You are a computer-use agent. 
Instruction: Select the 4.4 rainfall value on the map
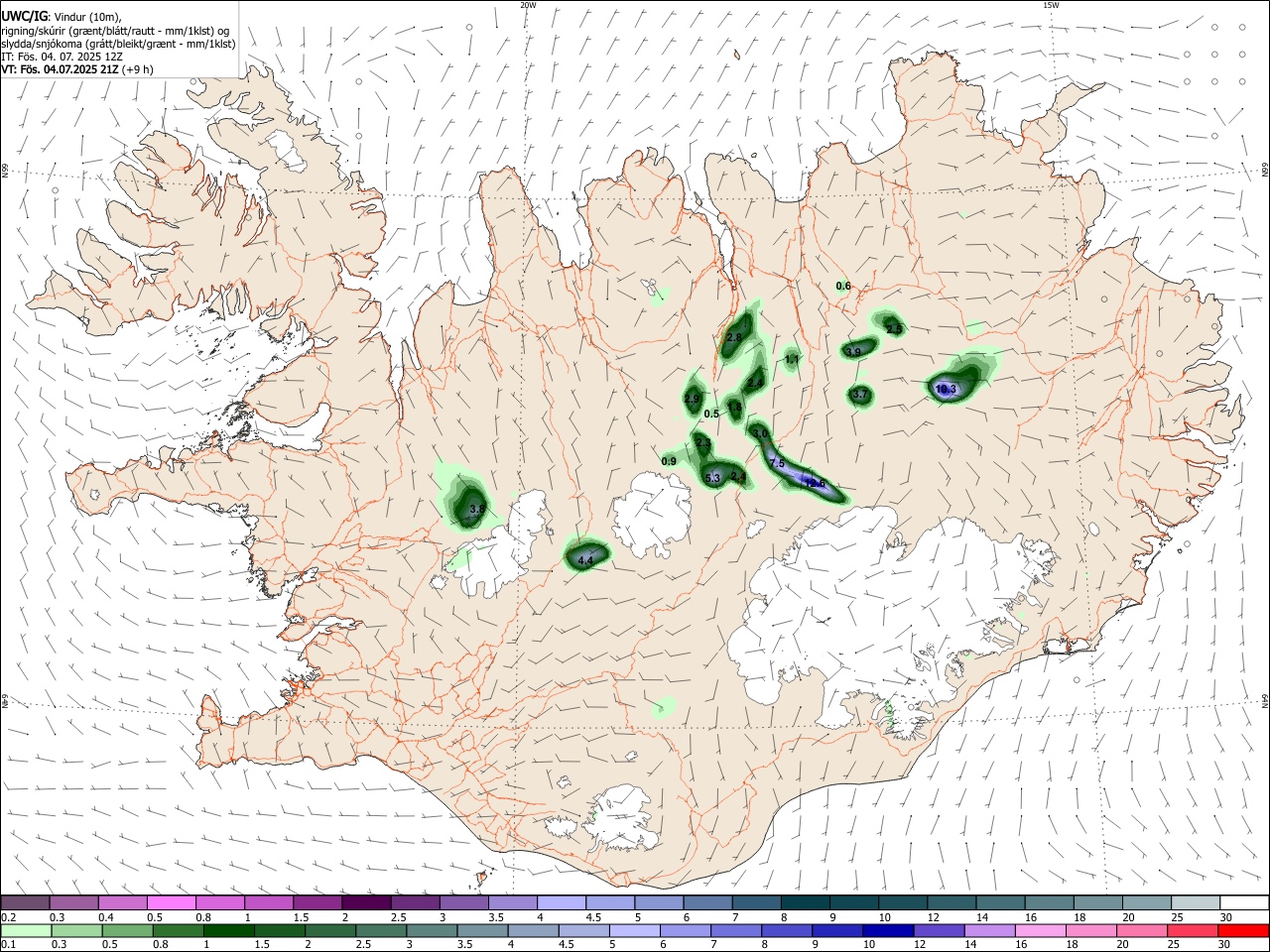[x=585, y=561]
